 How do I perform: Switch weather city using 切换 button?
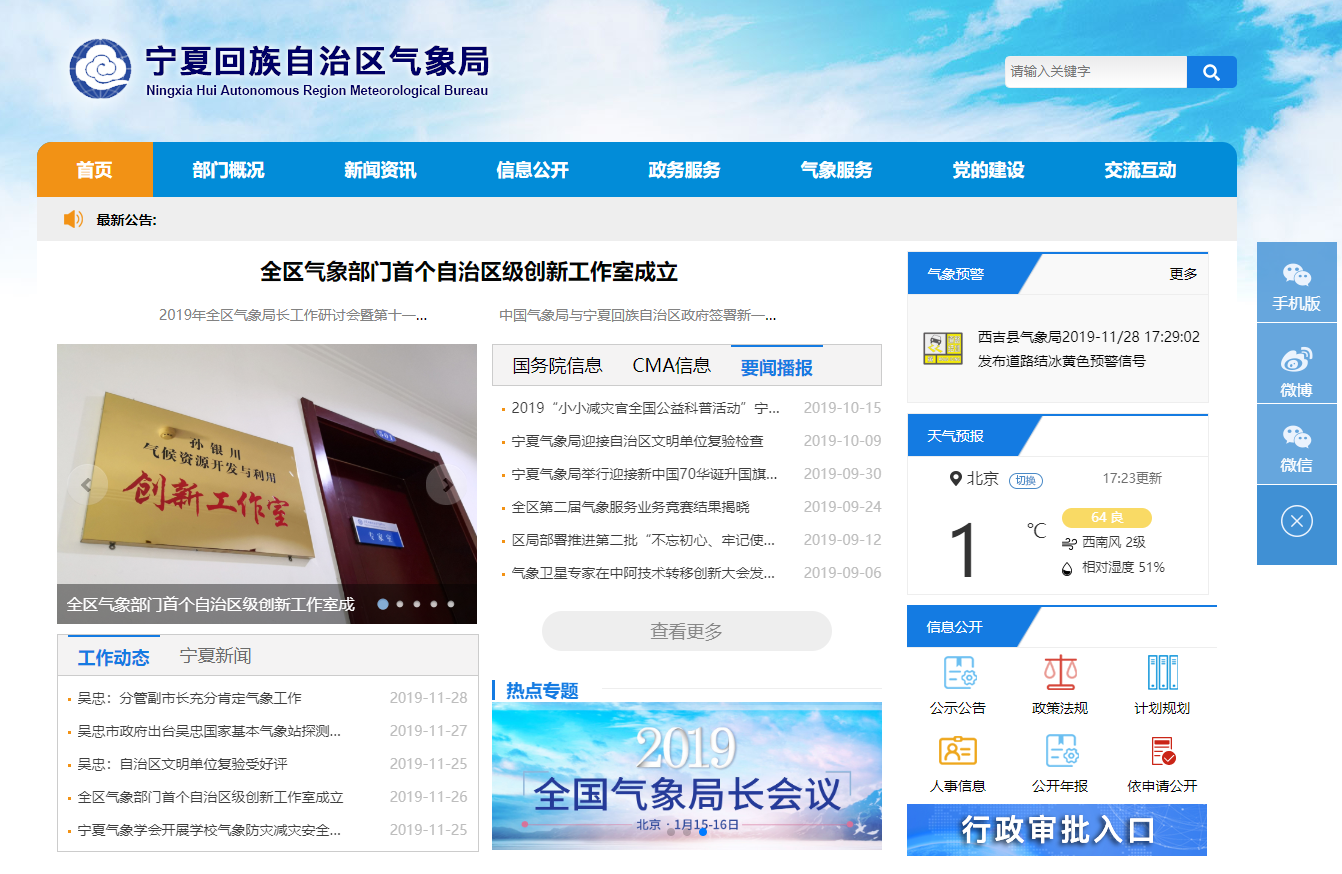click(x=1025, y=480)
